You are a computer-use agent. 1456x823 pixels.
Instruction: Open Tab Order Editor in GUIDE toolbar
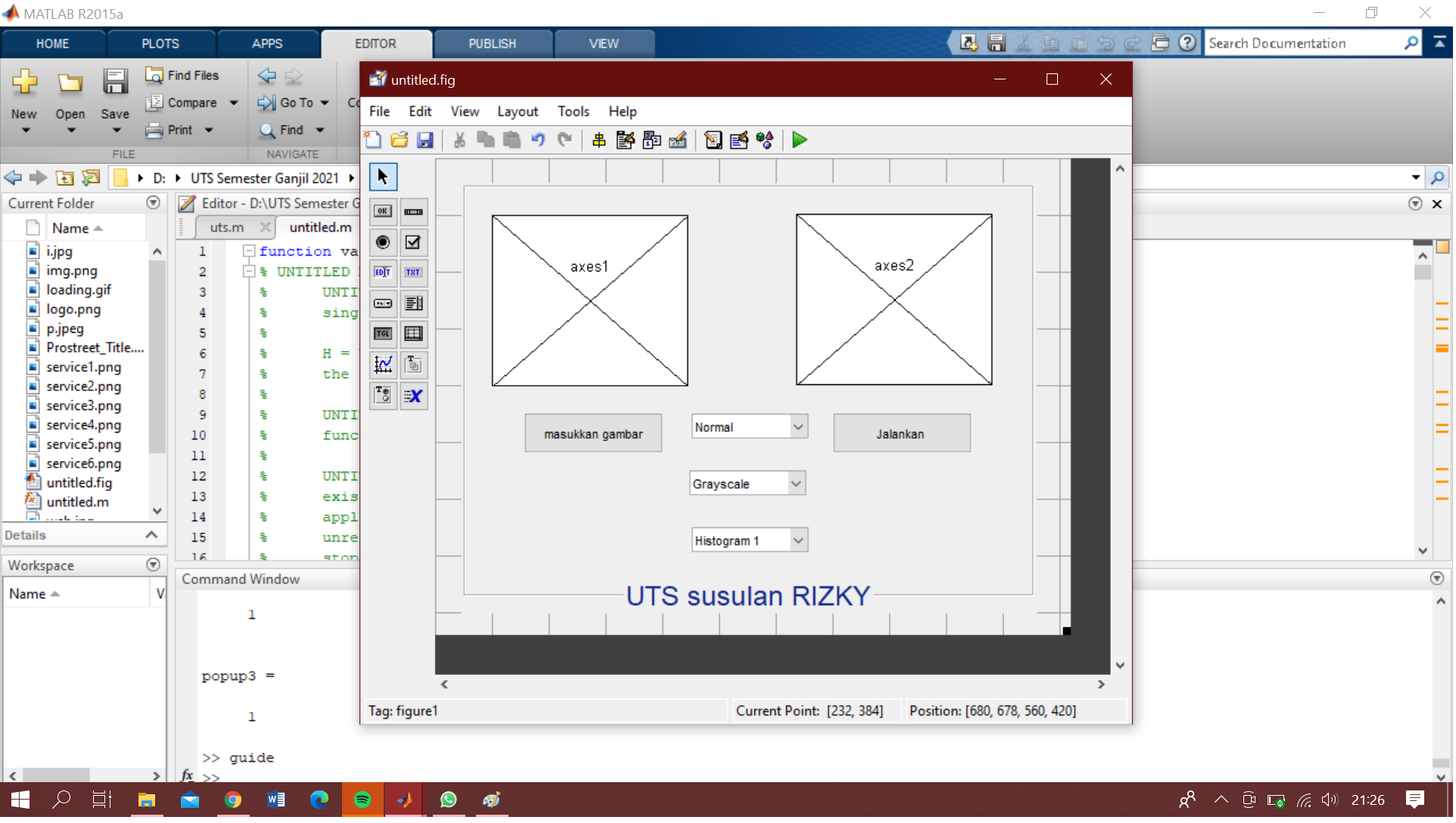(x=652, y=140)
